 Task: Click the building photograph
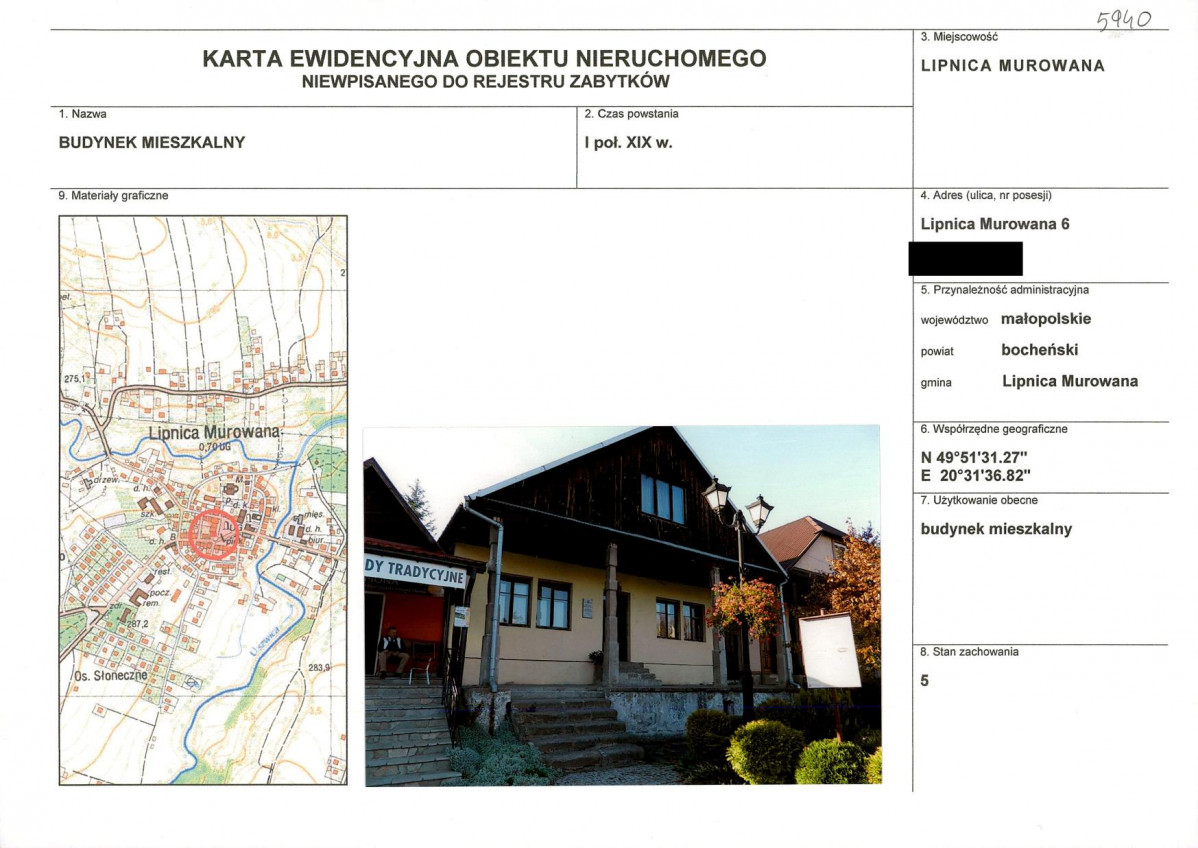[x=622, y=606]
